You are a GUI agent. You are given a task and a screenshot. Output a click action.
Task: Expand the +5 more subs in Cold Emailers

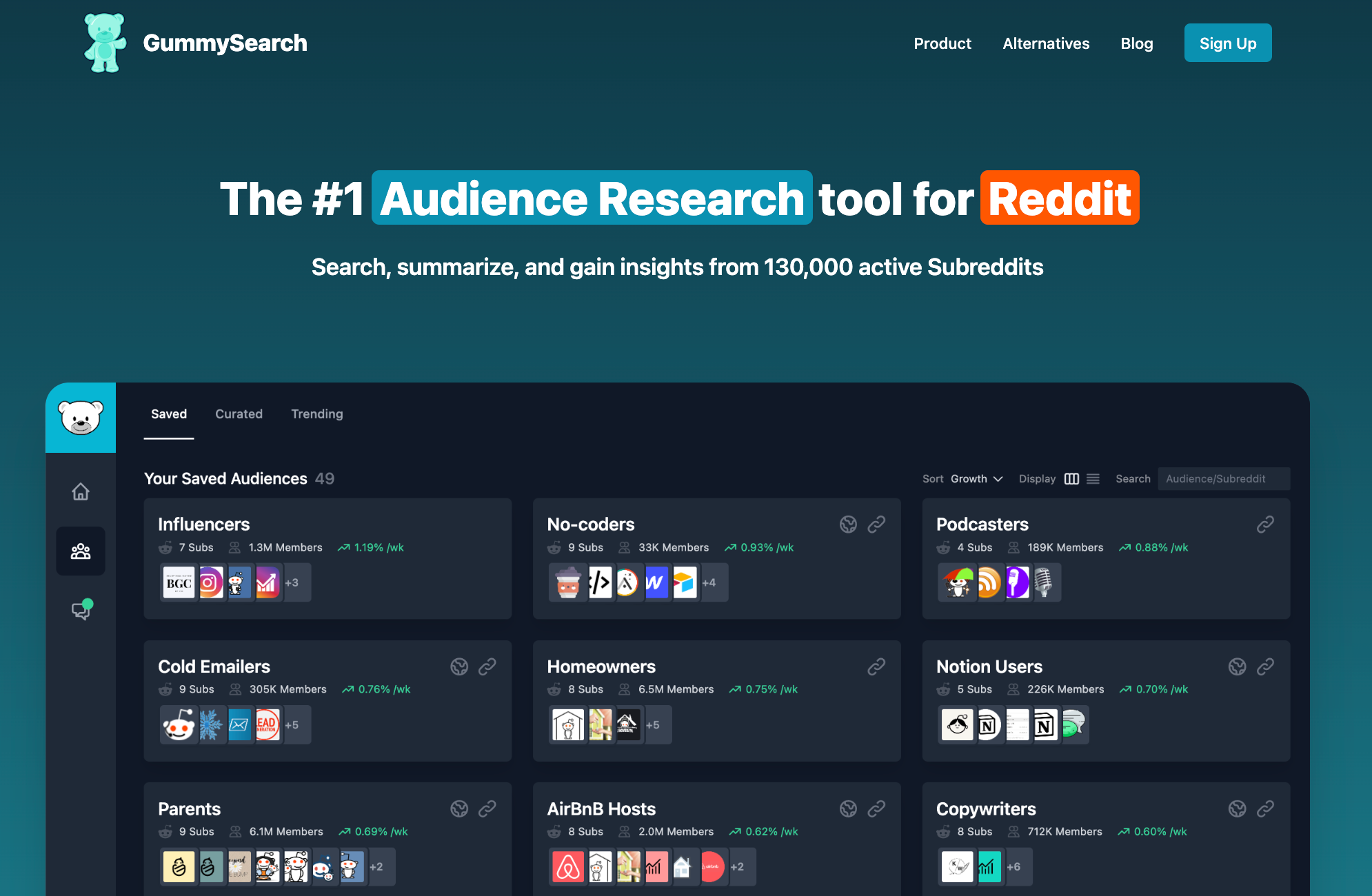pos(292,725)
